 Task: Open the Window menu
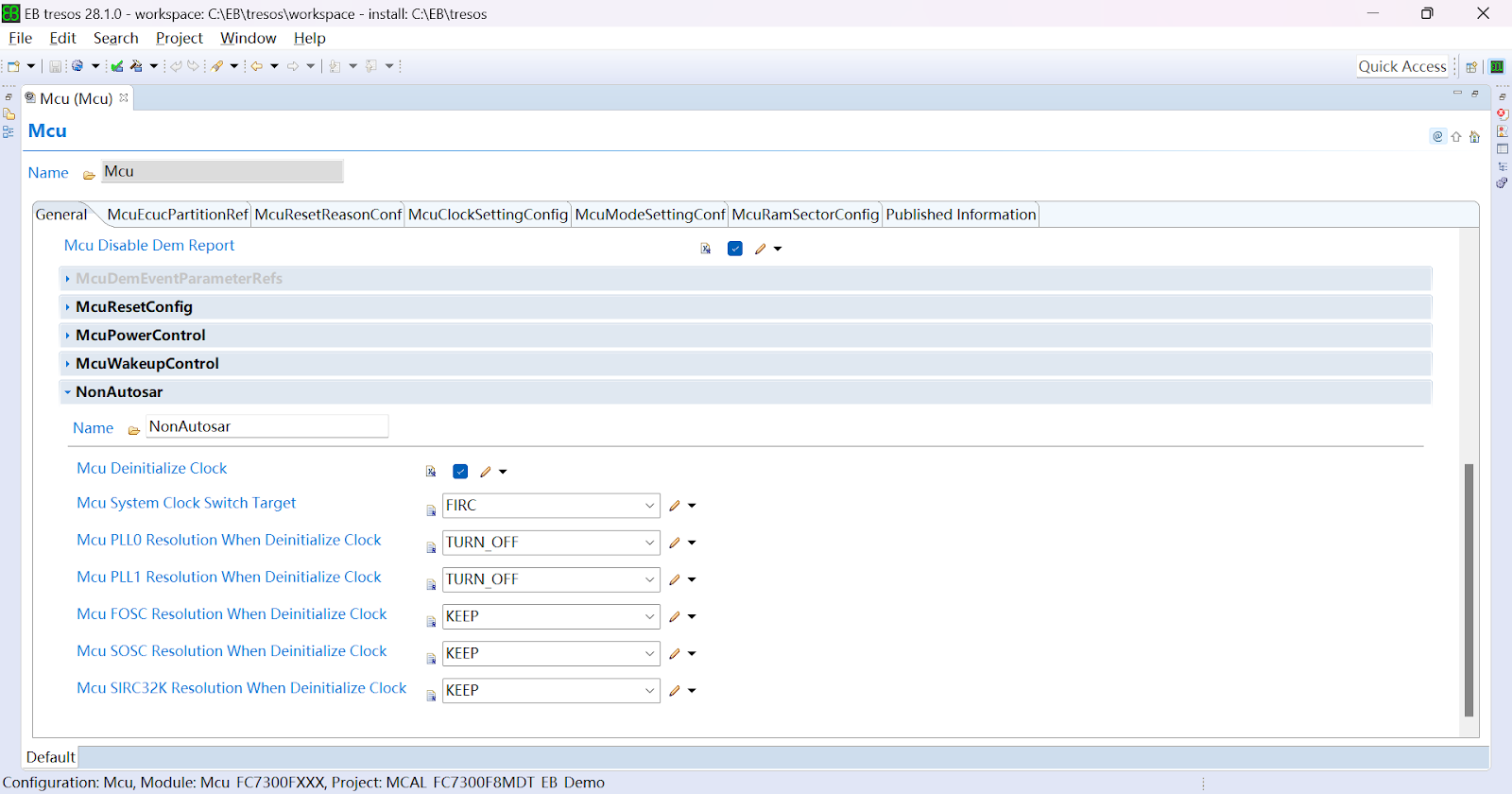[248, 38]
